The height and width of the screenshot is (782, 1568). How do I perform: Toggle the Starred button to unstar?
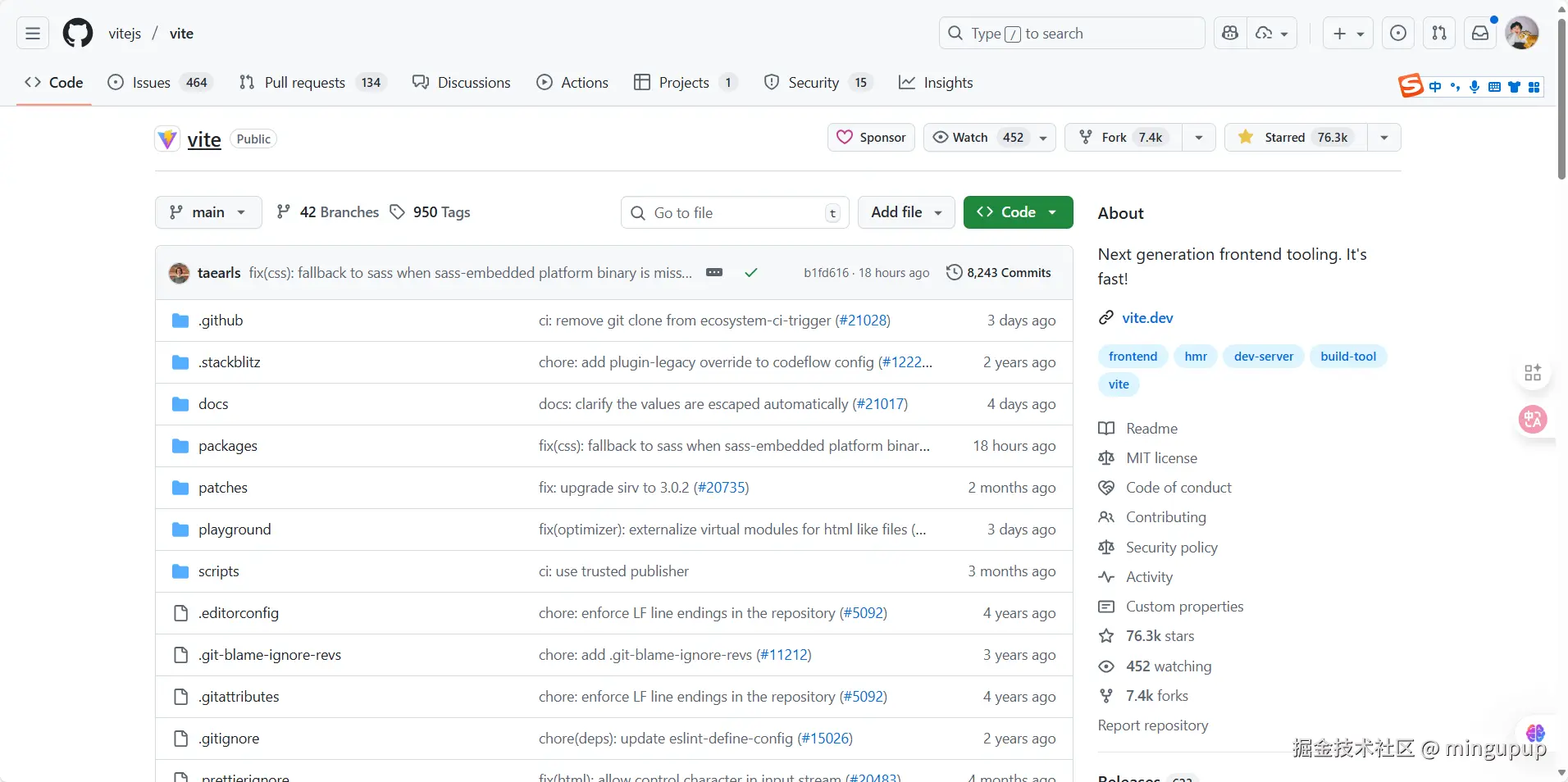pos(1296,138)
